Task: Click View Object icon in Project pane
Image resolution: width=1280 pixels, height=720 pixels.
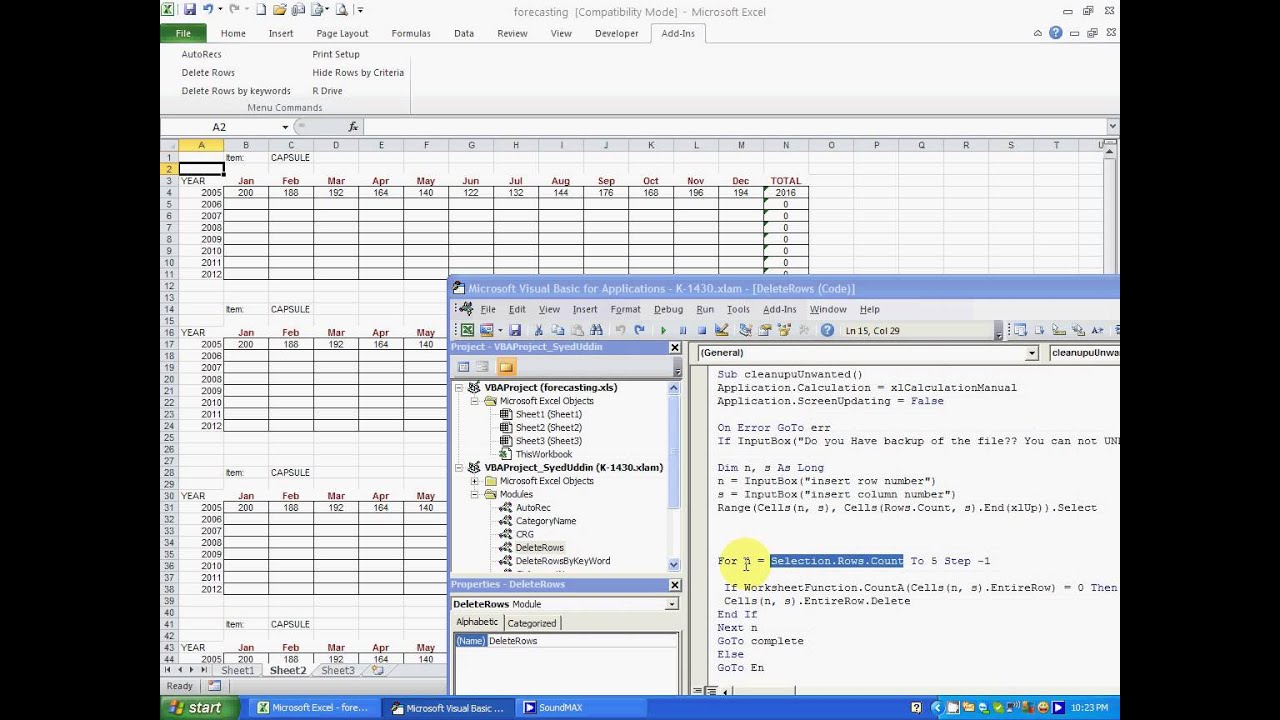Action: click(483, 367)
